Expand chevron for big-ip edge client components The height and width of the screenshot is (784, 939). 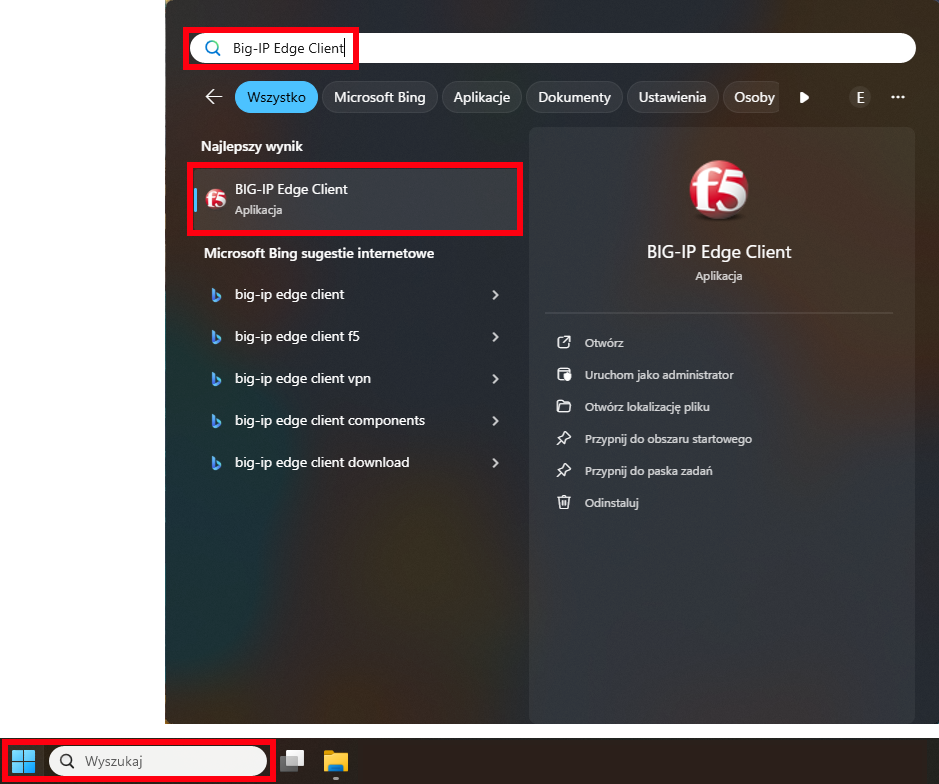(495, 420)
